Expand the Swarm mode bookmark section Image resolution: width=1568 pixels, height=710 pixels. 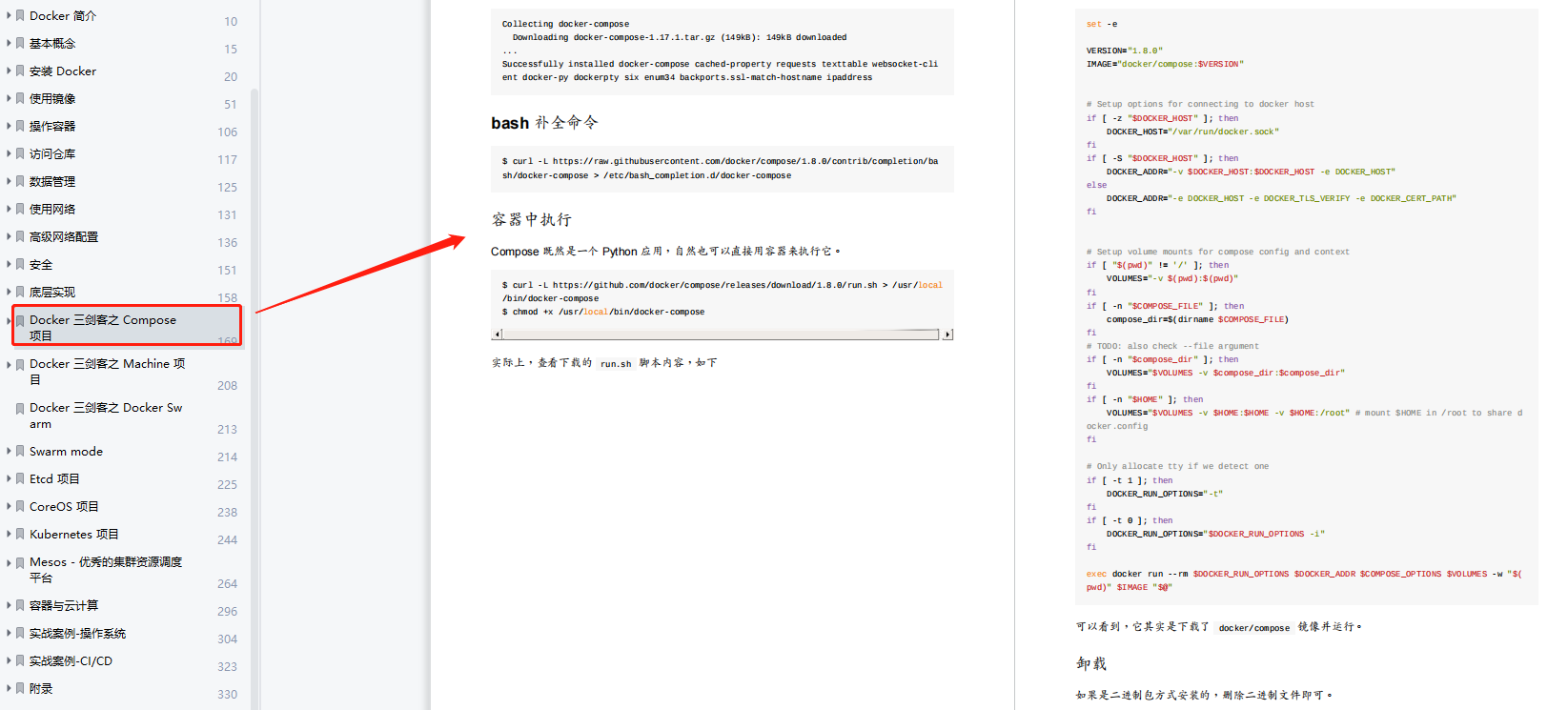coord(9,452)
